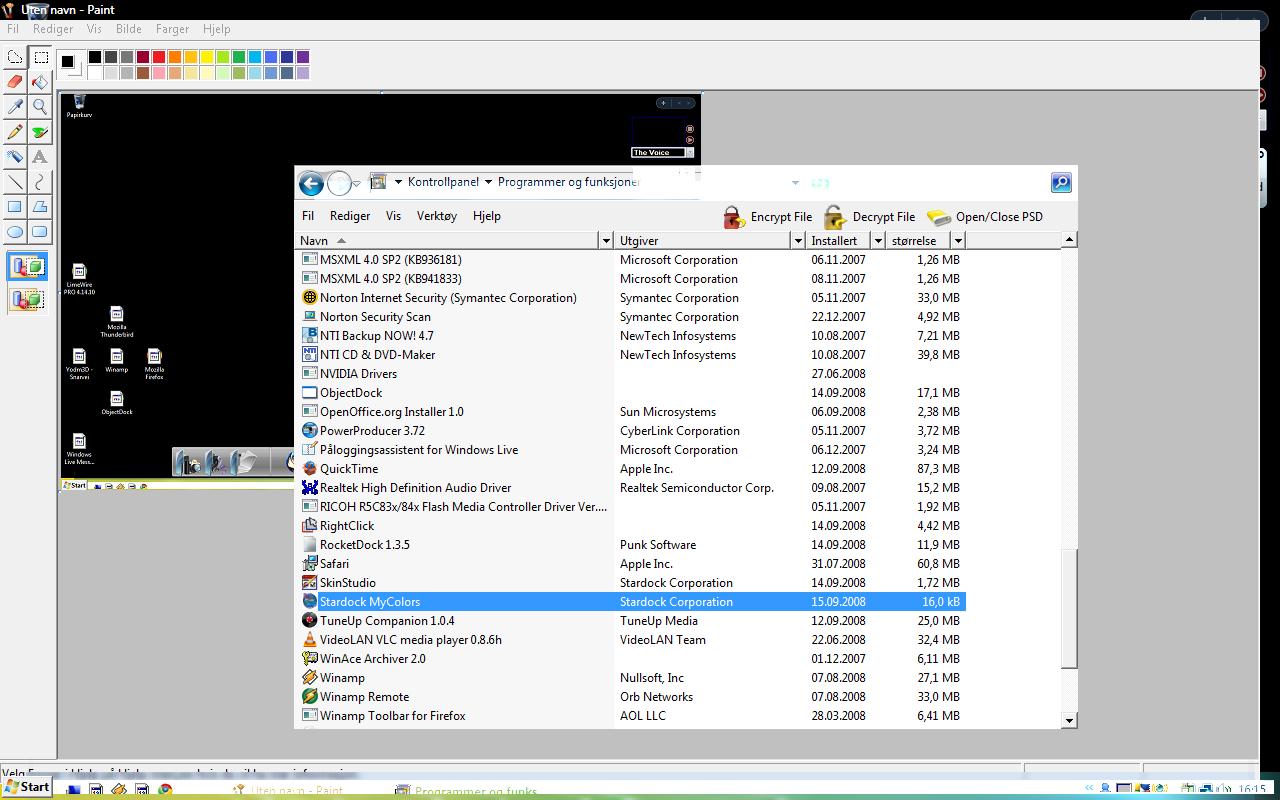
Task: Select the Winamp Toolbar for Firefox entry
Action: [x=392, y=716]
